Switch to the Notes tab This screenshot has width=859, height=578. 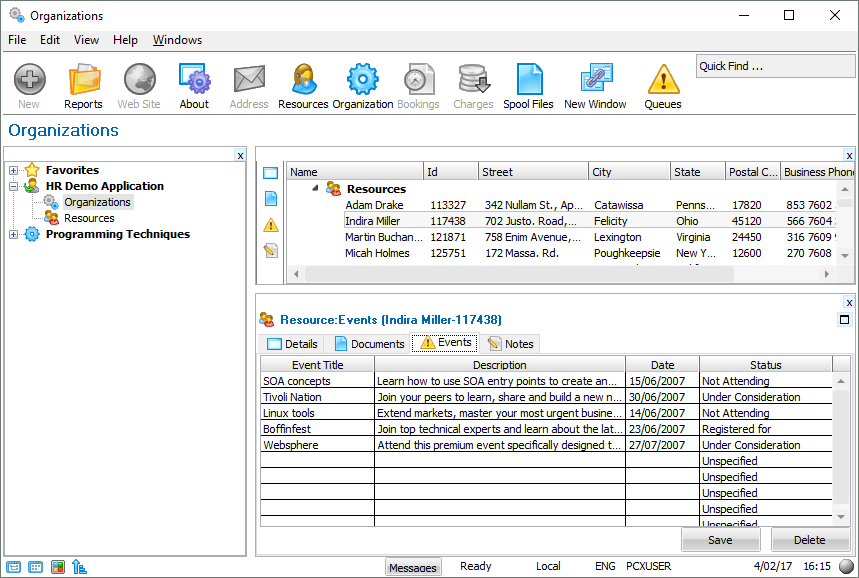510,344
